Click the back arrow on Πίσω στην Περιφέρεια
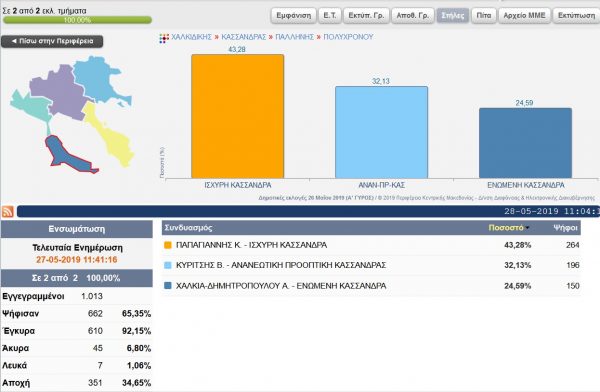This screenshot has width=600, height=392. 14,41
